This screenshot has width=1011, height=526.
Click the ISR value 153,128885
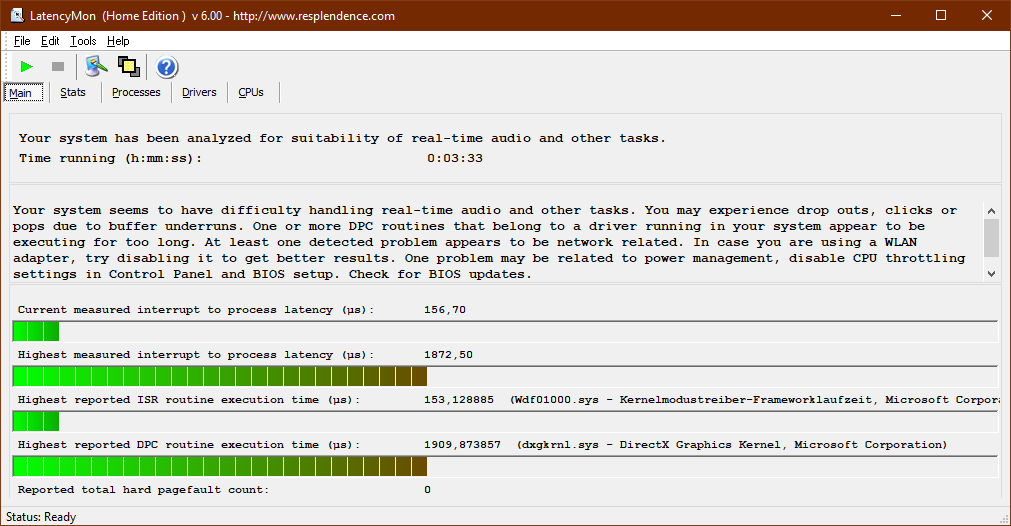[458, 400]
